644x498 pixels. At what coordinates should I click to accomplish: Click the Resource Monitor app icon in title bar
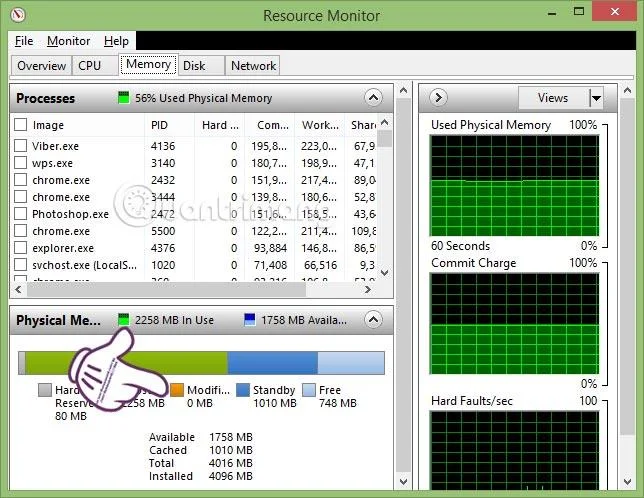pyautogui.click(x=17, y=15)
